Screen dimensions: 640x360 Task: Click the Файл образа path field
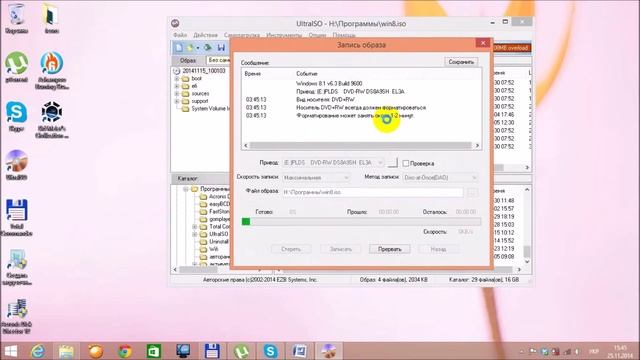click(373, 192)
